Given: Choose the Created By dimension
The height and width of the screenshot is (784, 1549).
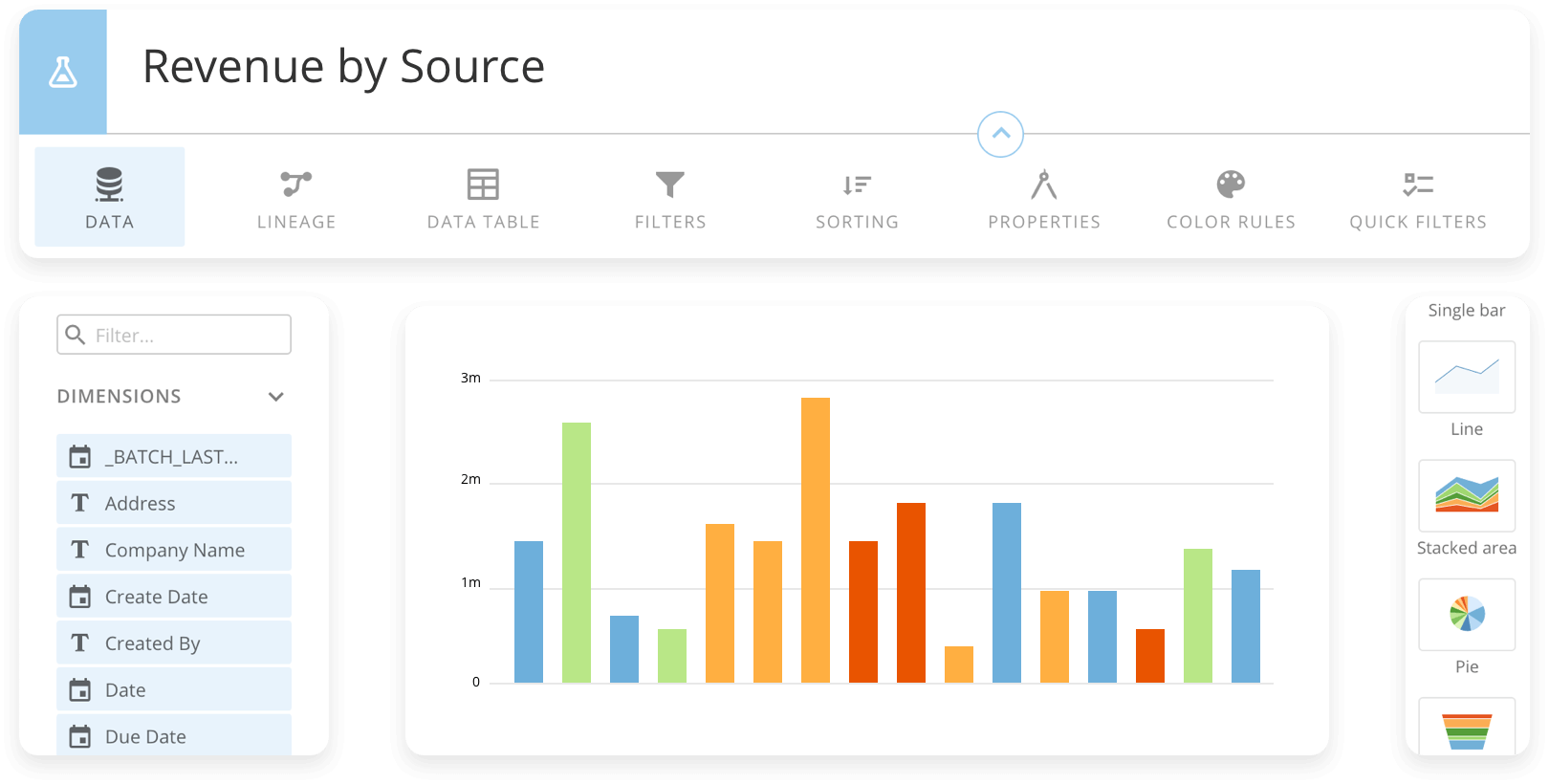Looking at the screenshot, I should tap(174, 643).
